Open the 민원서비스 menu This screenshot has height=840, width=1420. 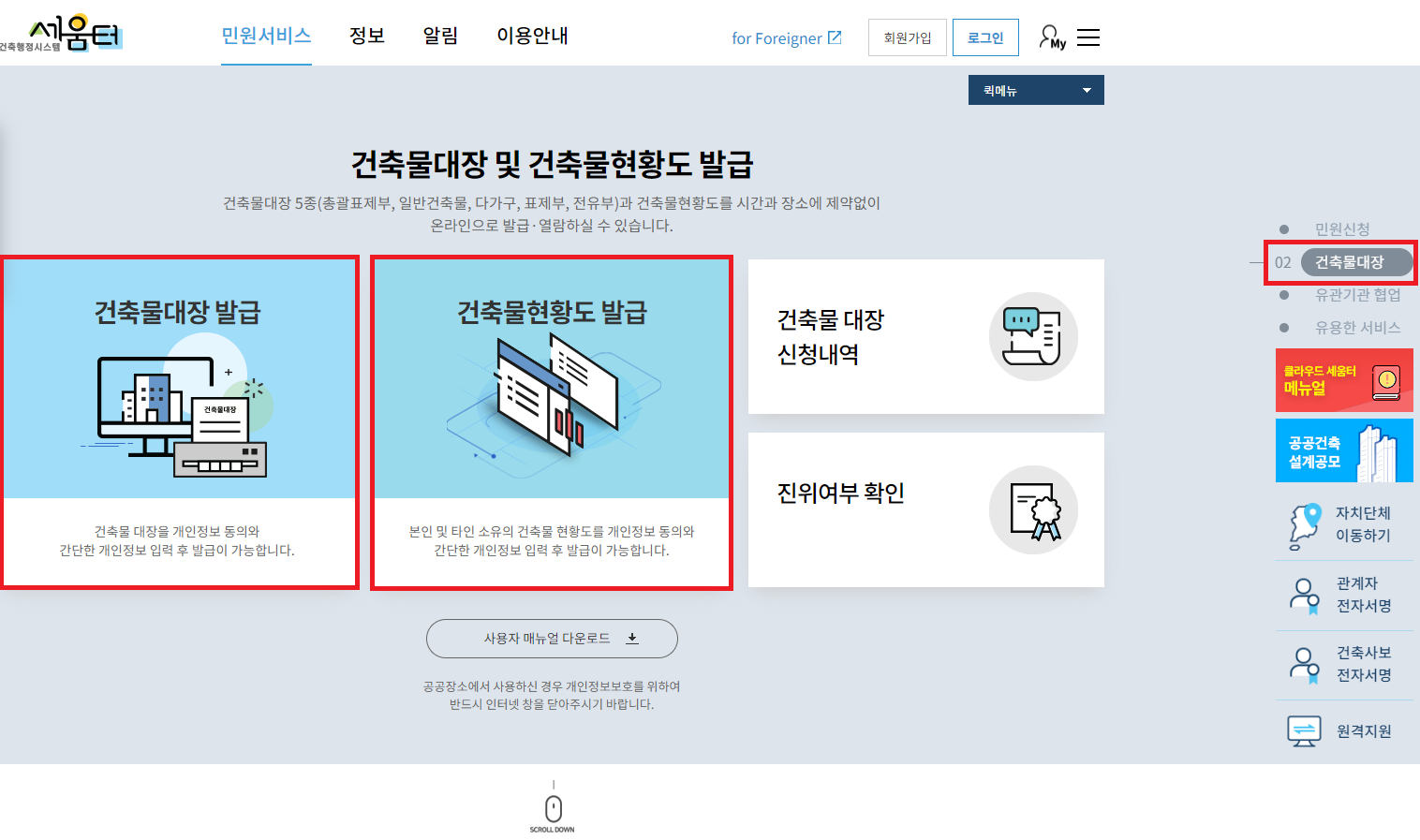point(266,37)
